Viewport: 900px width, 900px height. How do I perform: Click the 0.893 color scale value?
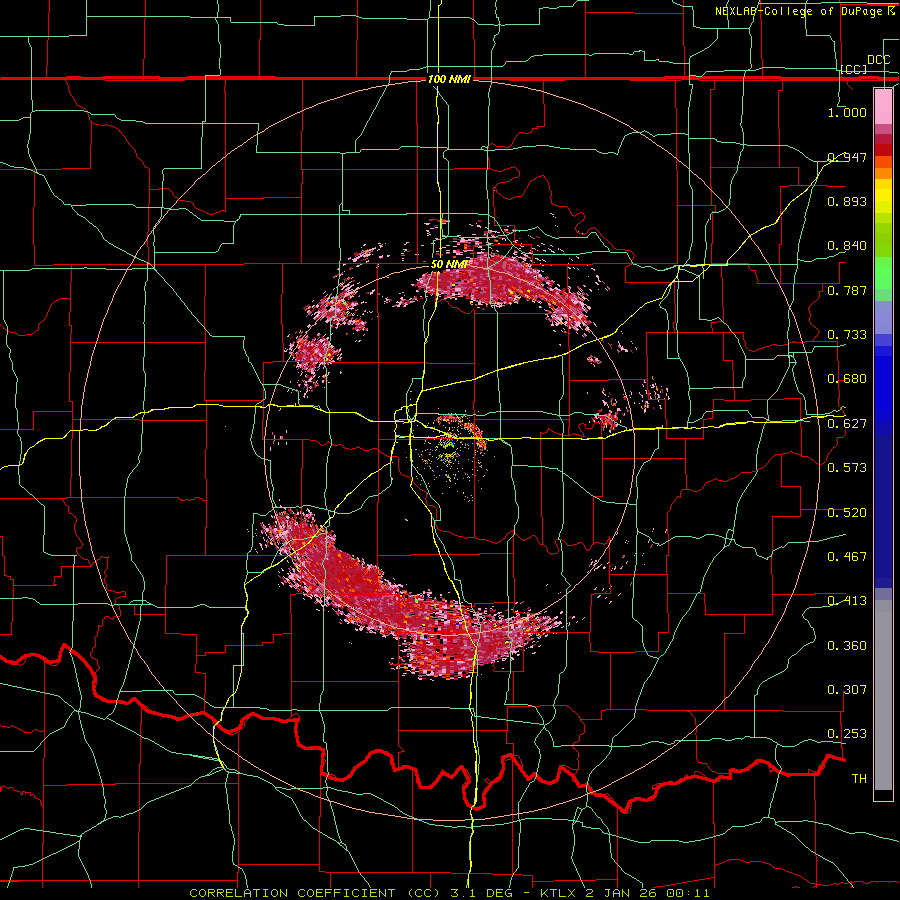point(847,201)
